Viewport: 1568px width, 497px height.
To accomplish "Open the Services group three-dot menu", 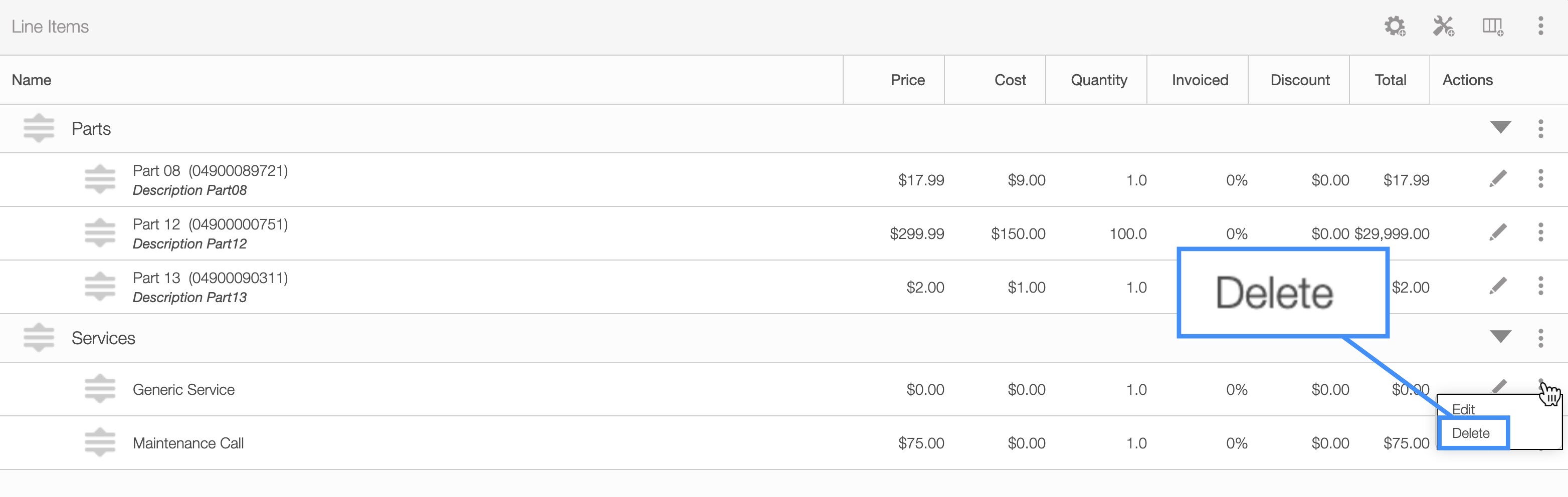I will (x=1540, y=338).
